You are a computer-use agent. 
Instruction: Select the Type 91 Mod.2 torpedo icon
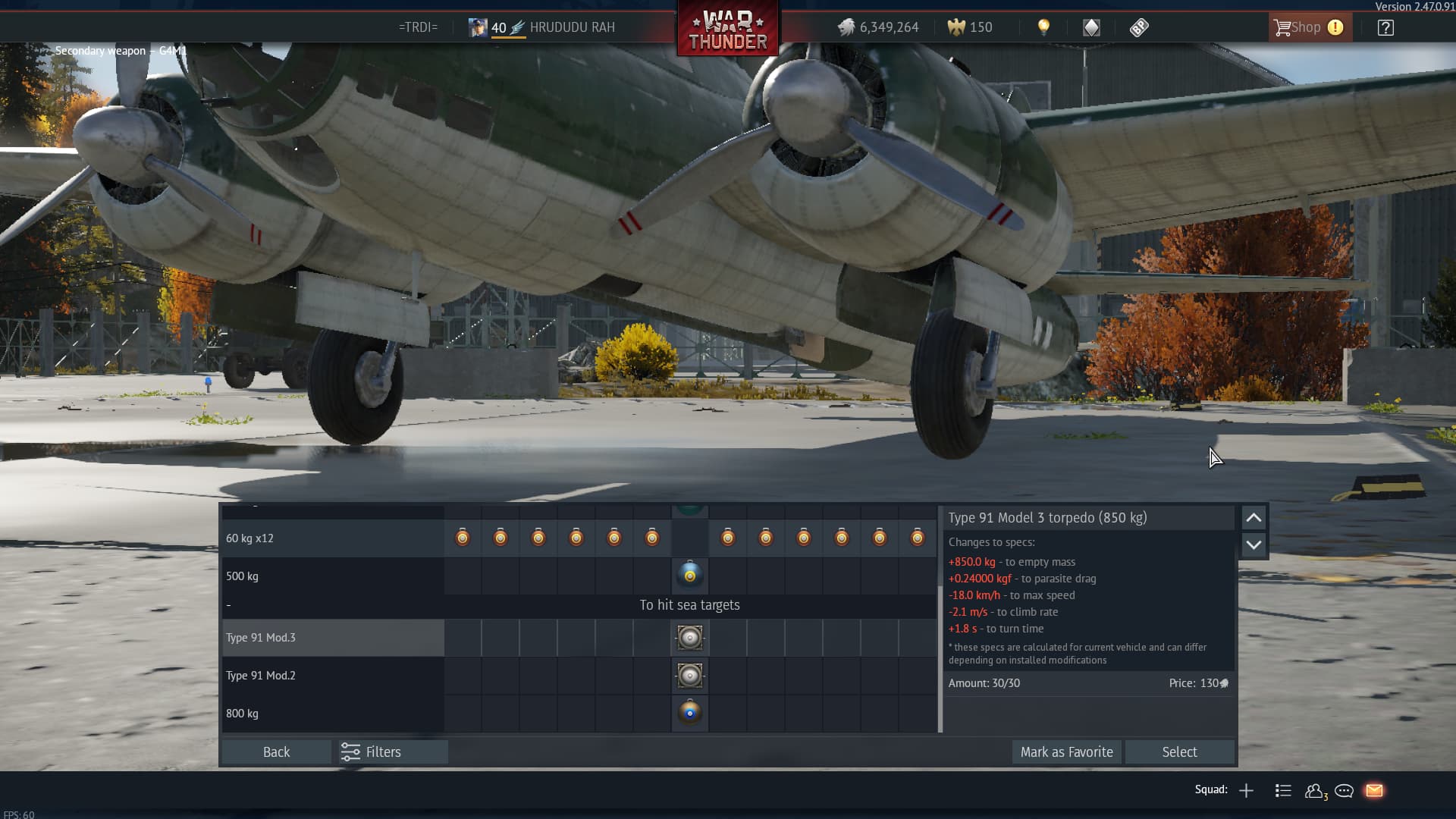point(690,675)
